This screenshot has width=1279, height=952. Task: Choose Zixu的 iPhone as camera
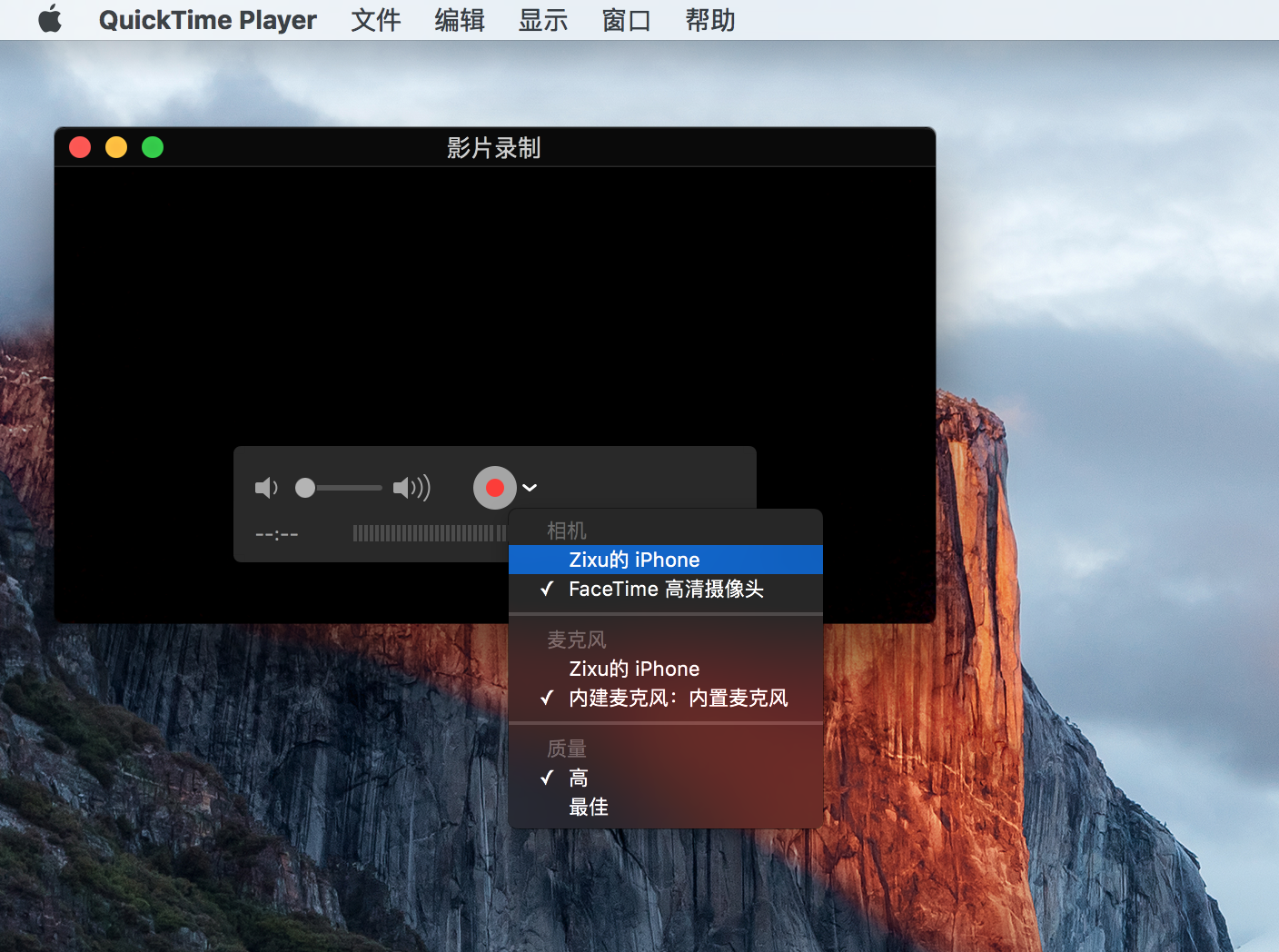coord(666,560)
